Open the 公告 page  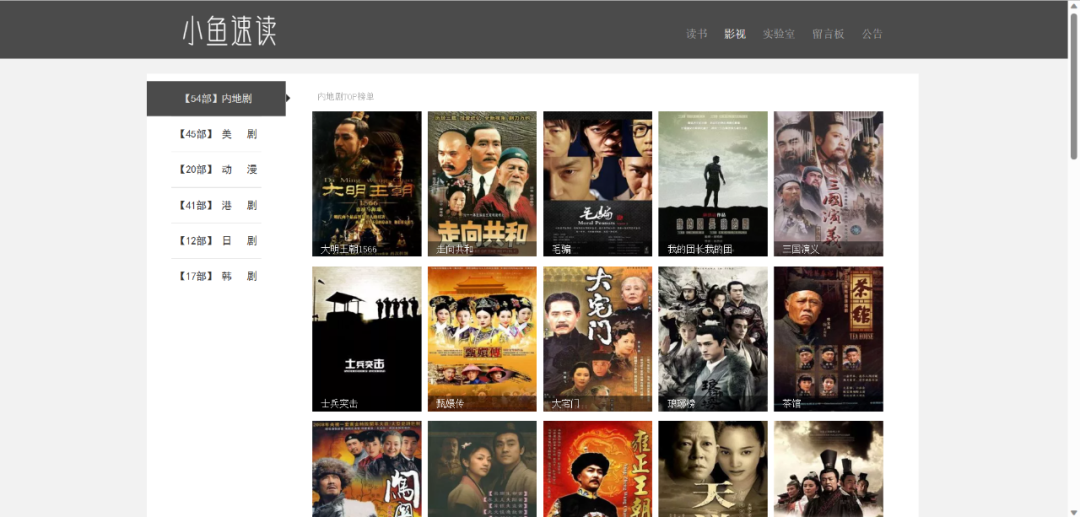click(x=872, y=34)
